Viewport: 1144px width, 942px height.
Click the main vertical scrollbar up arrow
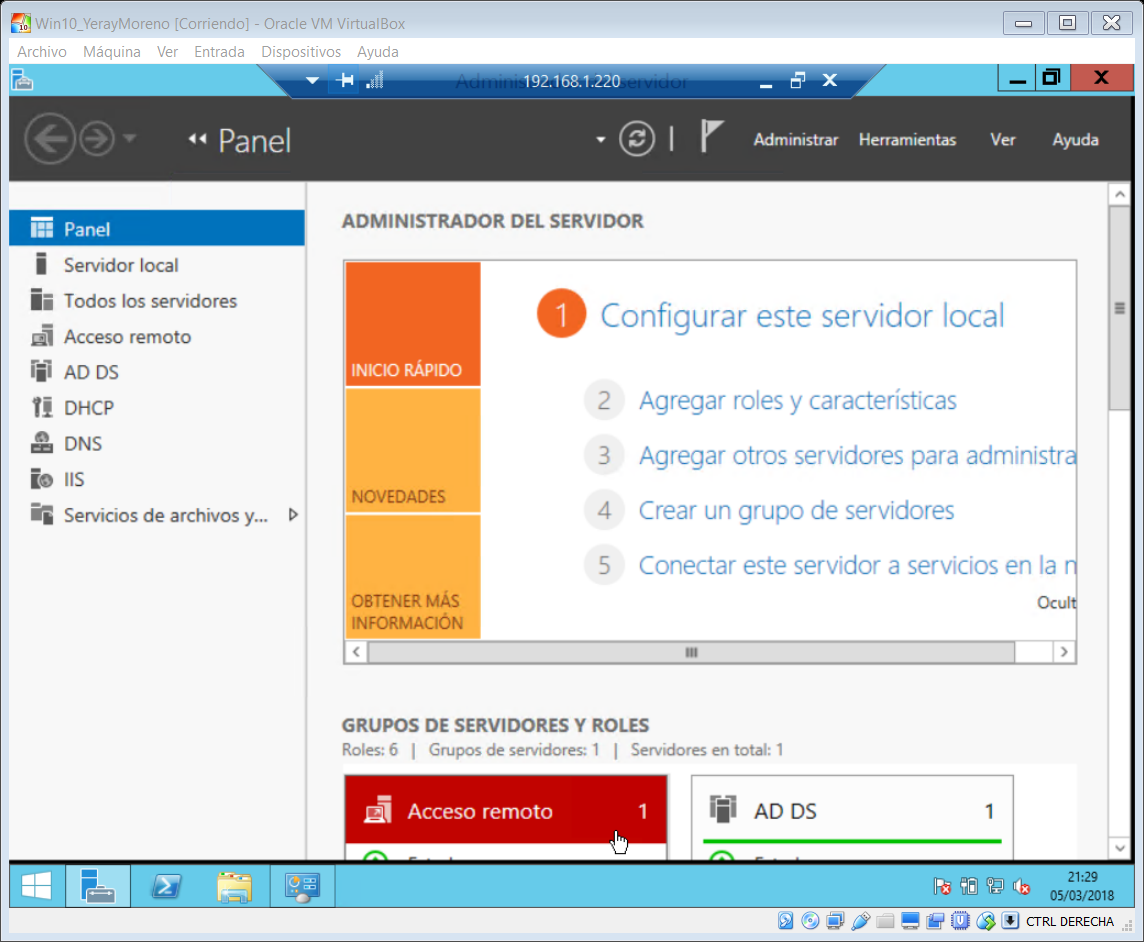pos(1119,195)
